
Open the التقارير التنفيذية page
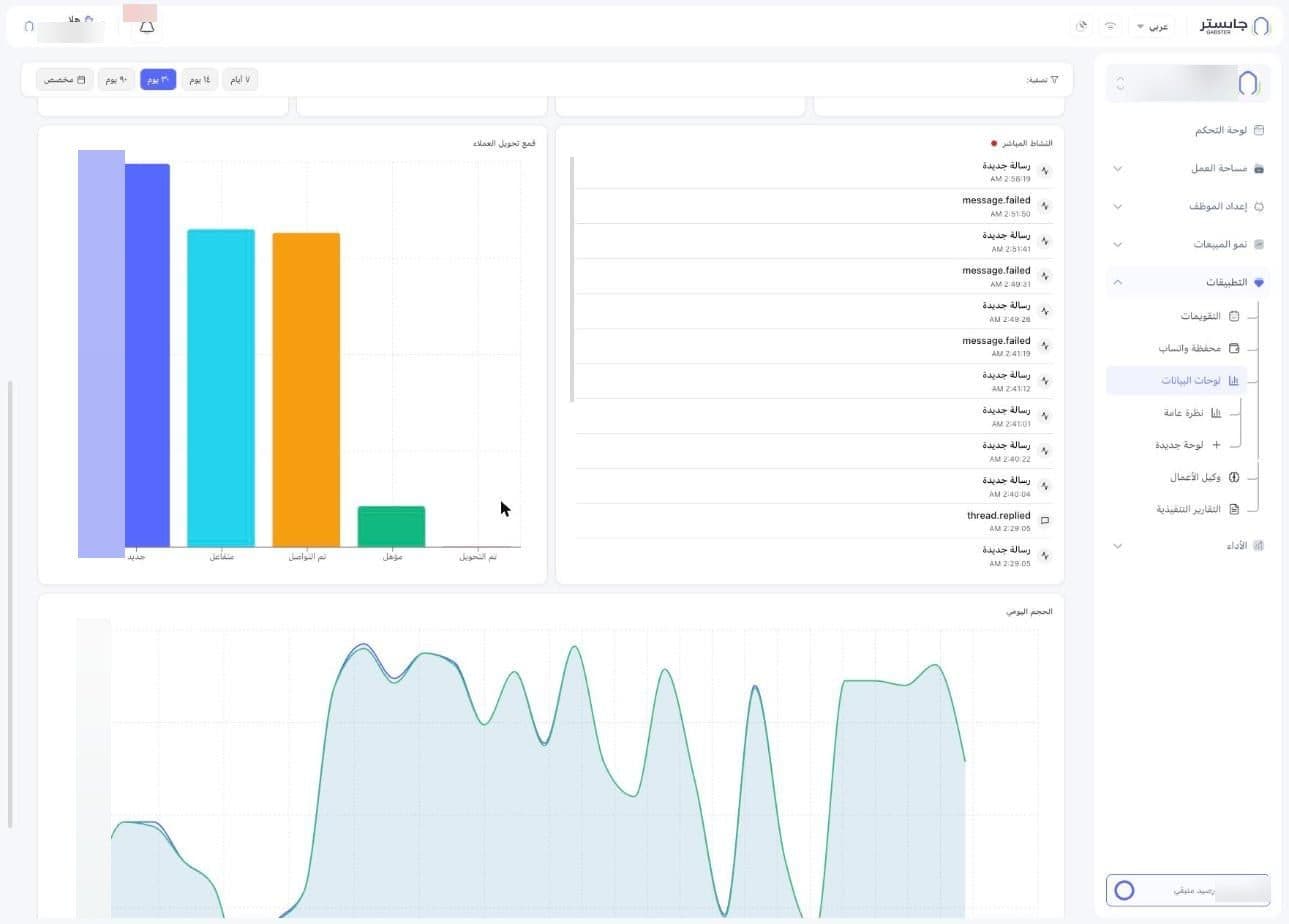(x=1188, y=510)
